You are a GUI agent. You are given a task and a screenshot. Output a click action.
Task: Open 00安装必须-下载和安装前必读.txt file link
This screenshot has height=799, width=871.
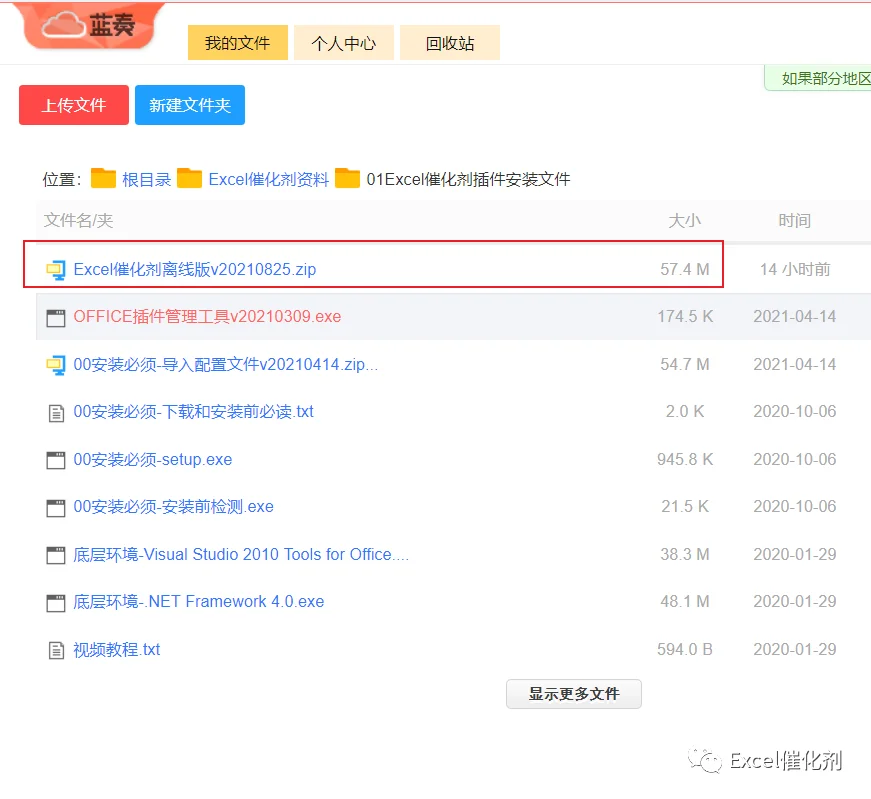193,412
